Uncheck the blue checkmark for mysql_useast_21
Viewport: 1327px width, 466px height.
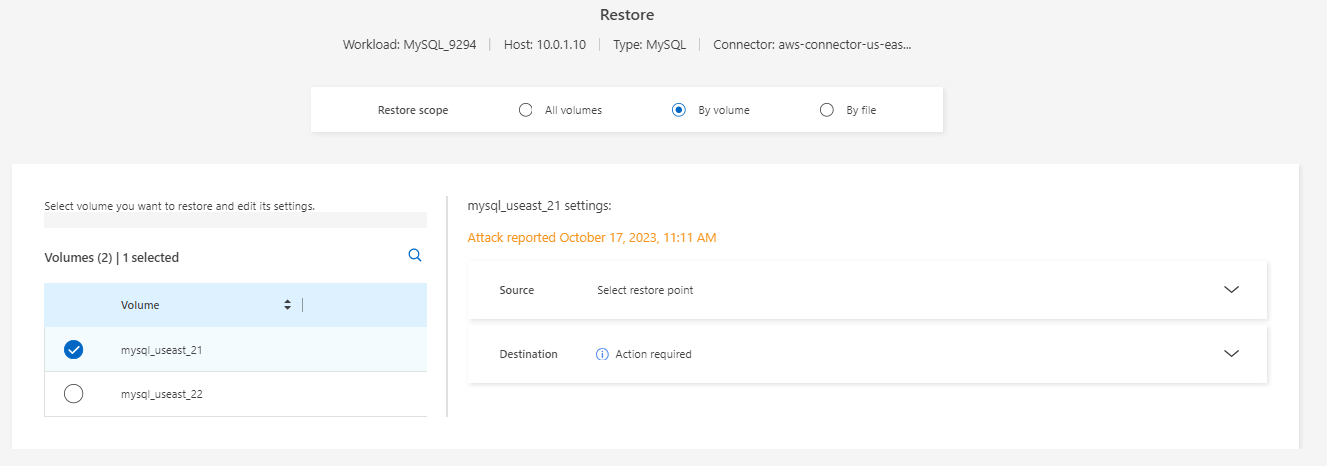[73, 350]
